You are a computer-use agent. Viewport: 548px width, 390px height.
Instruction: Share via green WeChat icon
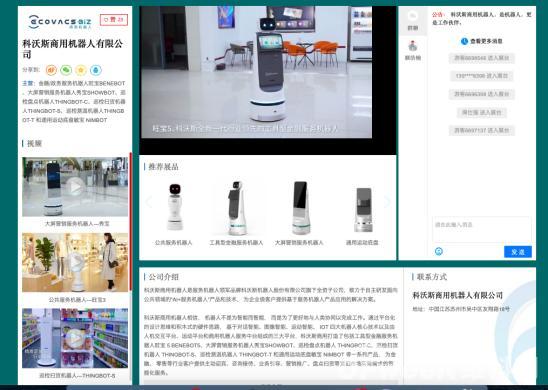coord(66,70)
